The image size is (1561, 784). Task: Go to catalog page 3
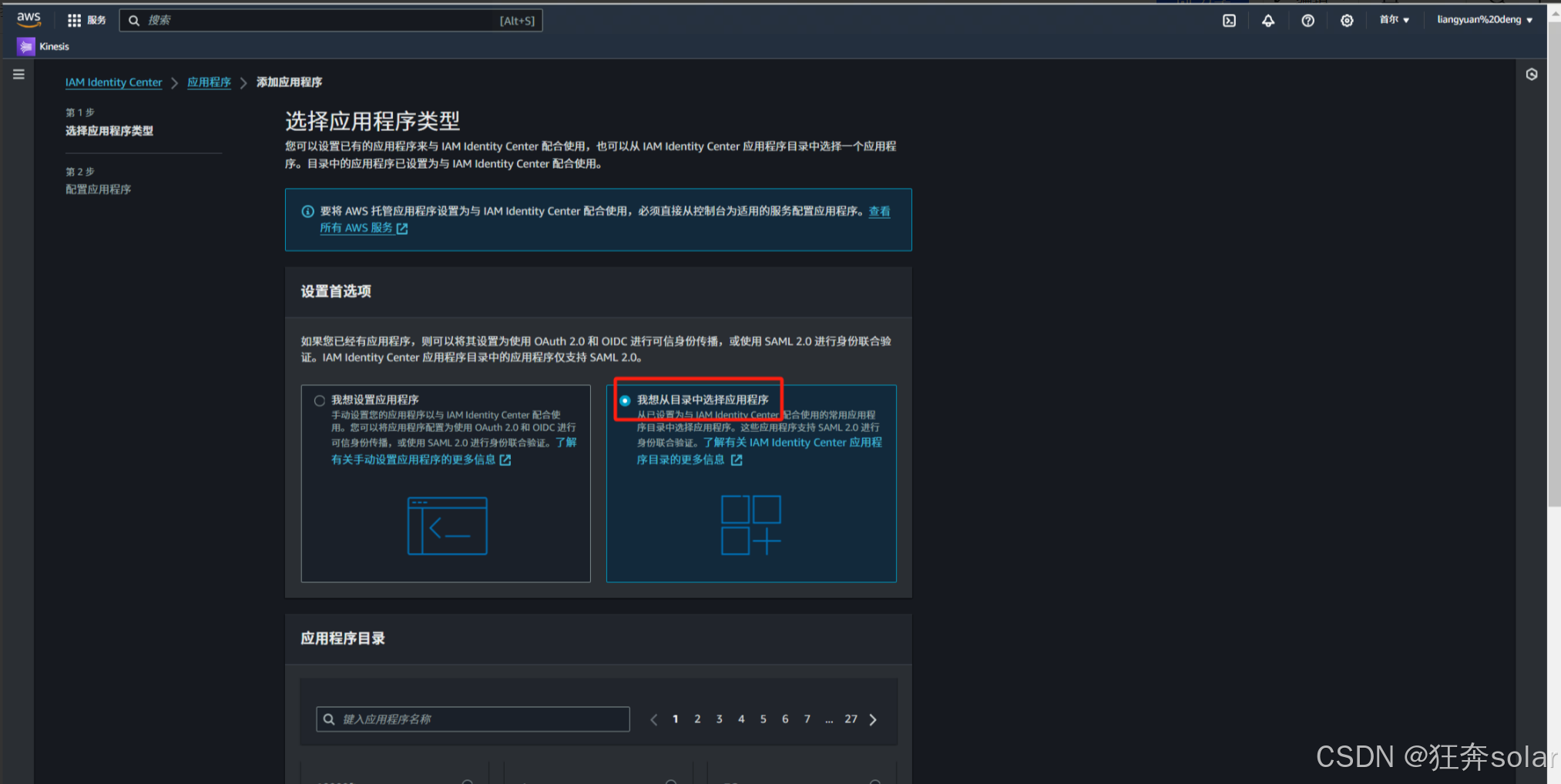click(x=720, y=719)
